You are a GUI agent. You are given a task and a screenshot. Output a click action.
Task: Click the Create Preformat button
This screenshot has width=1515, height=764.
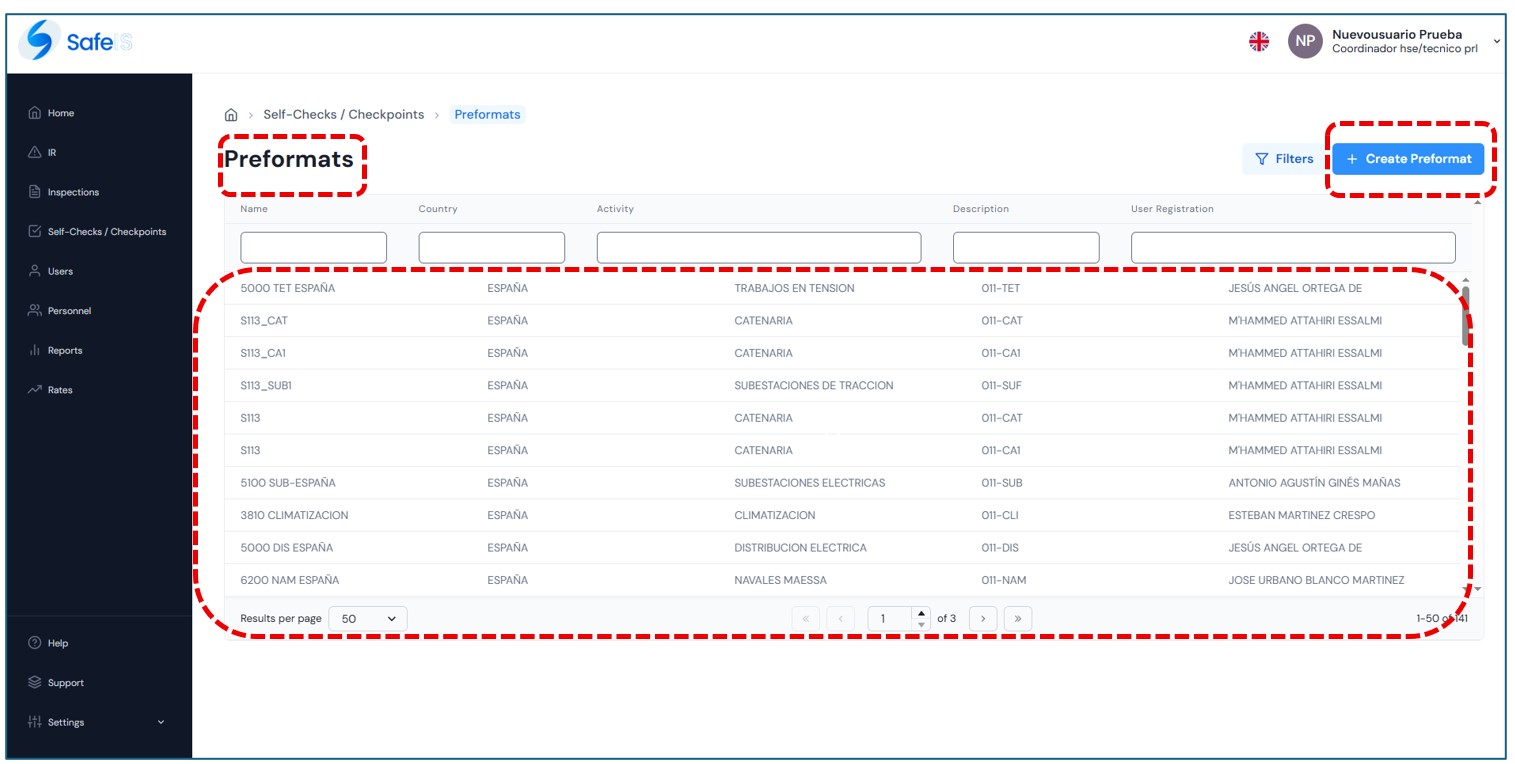click(x=1407, y=159)
